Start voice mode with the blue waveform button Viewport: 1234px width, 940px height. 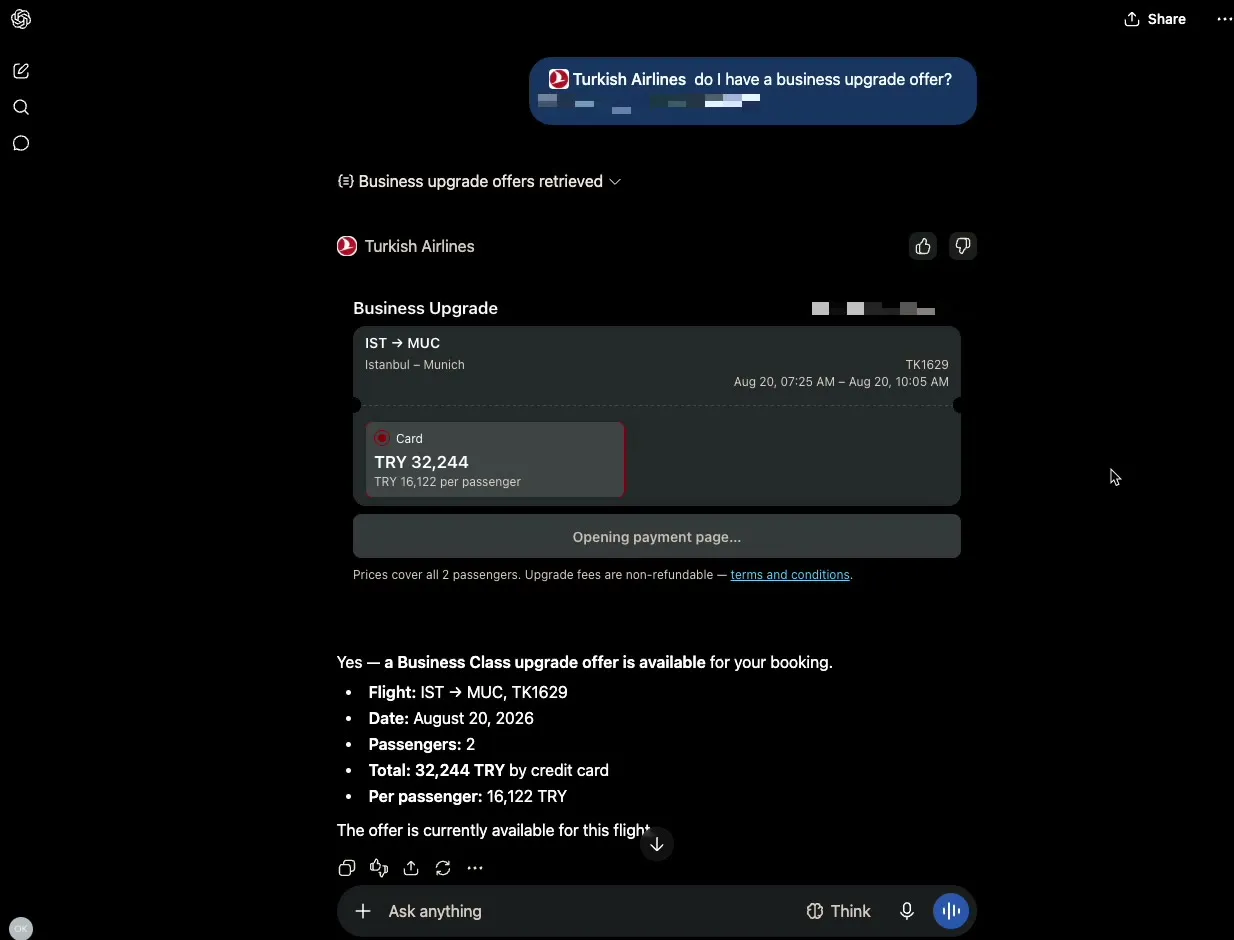(x=951, y=911)
